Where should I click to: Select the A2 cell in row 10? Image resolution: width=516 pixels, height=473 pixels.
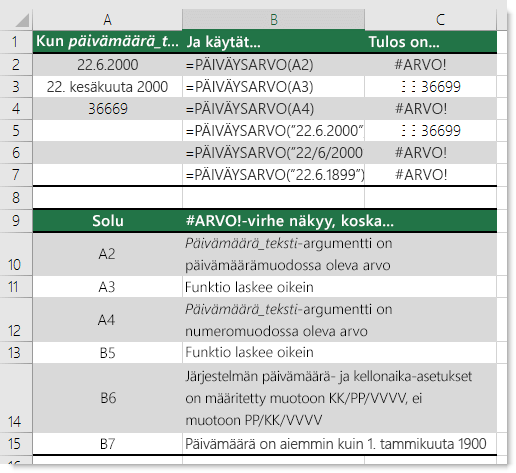click(107, 254)
